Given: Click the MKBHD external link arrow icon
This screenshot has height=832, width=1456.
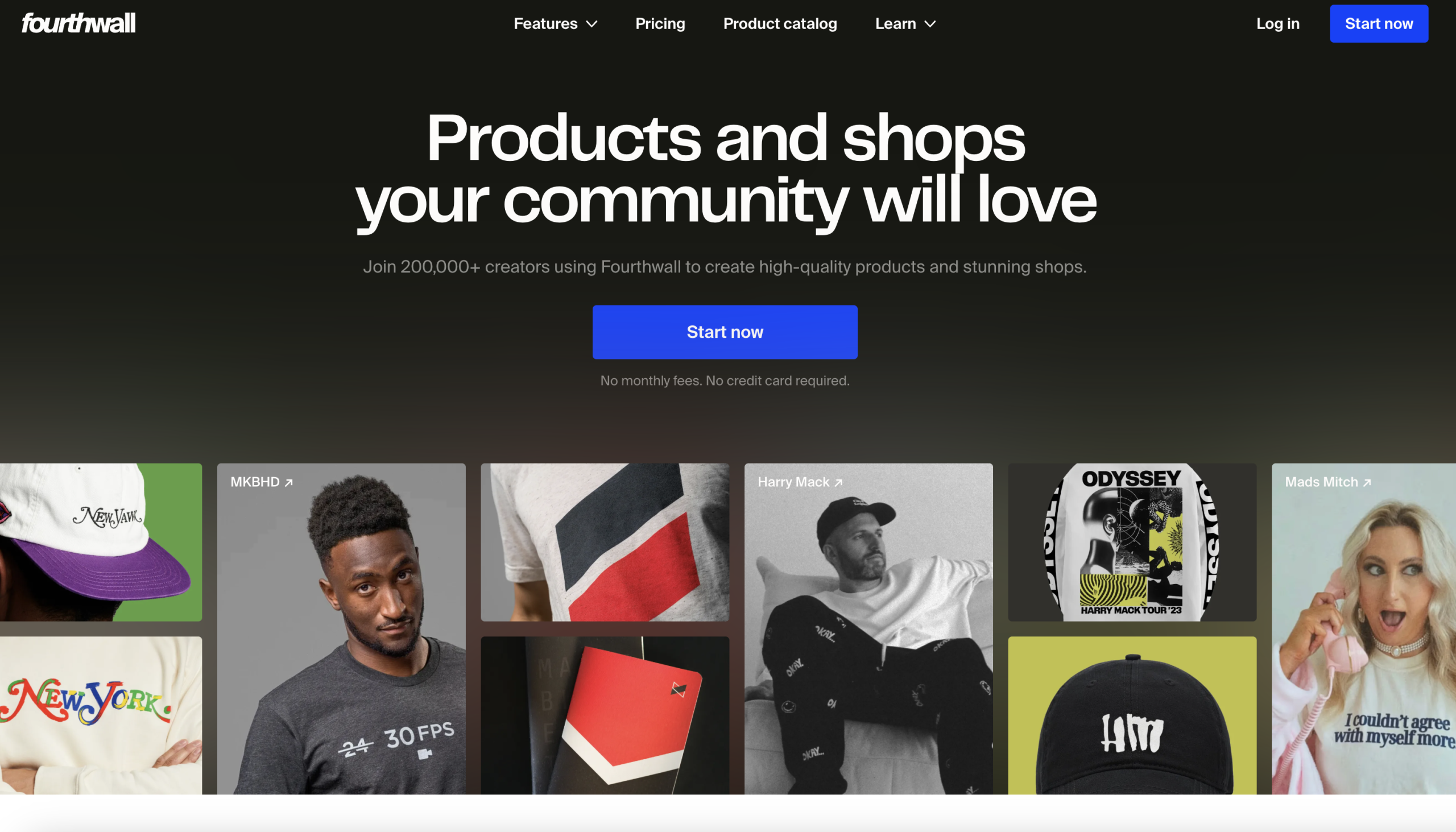Looking at the screenshot, I should pyautogui.click(x=288, y=483).
